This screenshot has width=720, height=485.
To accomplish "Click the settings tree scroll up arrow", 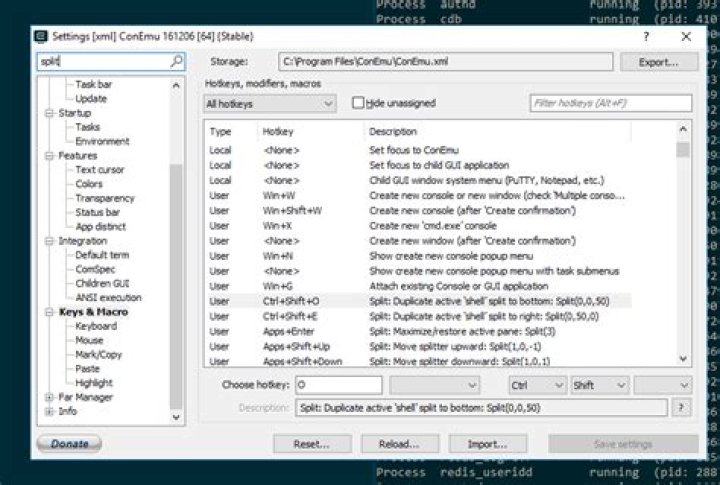I will click(x=176, y=85).
